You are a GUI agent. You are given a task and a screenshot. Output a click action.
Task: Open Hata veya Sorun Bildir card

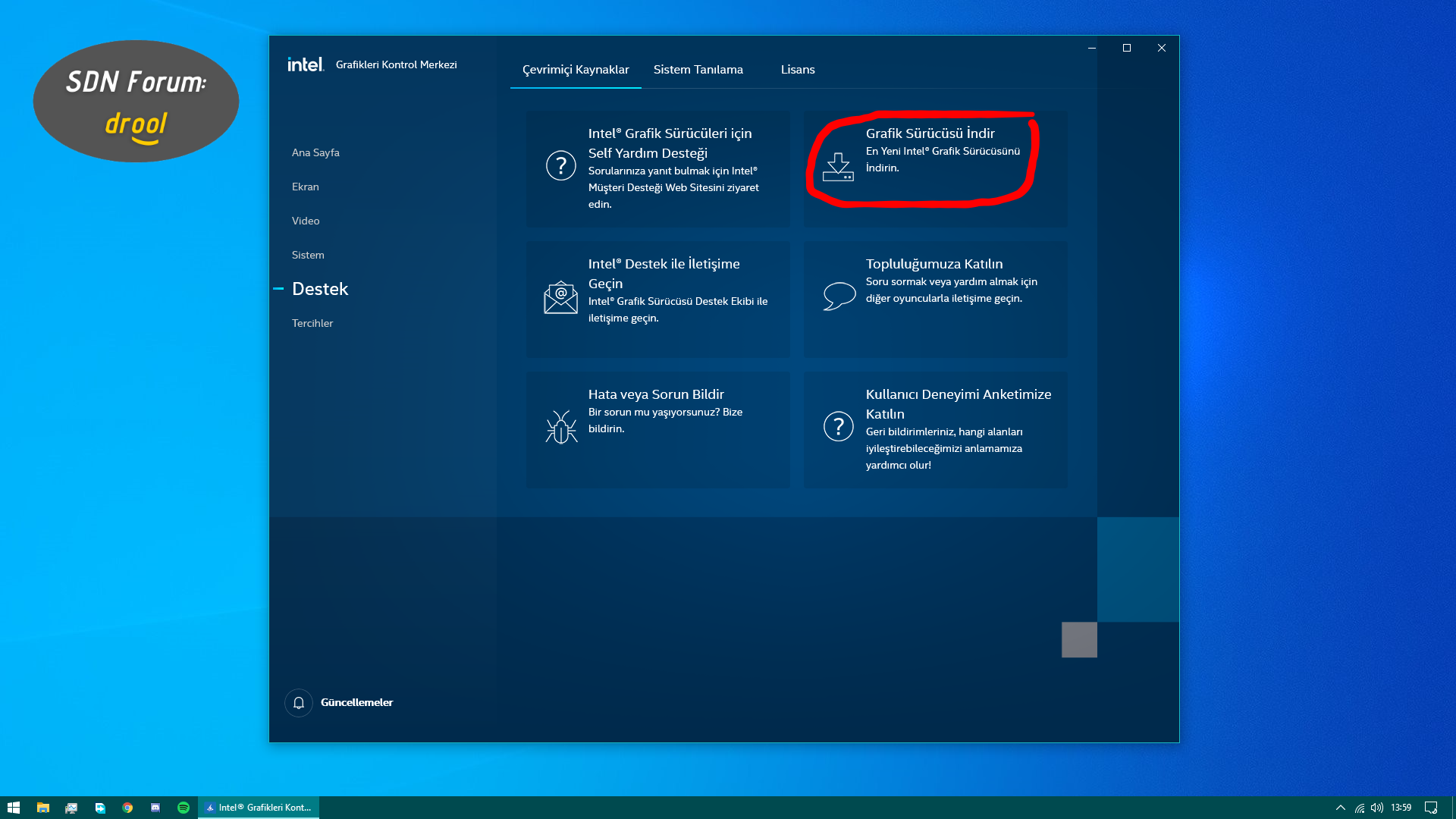coord(656,394)
